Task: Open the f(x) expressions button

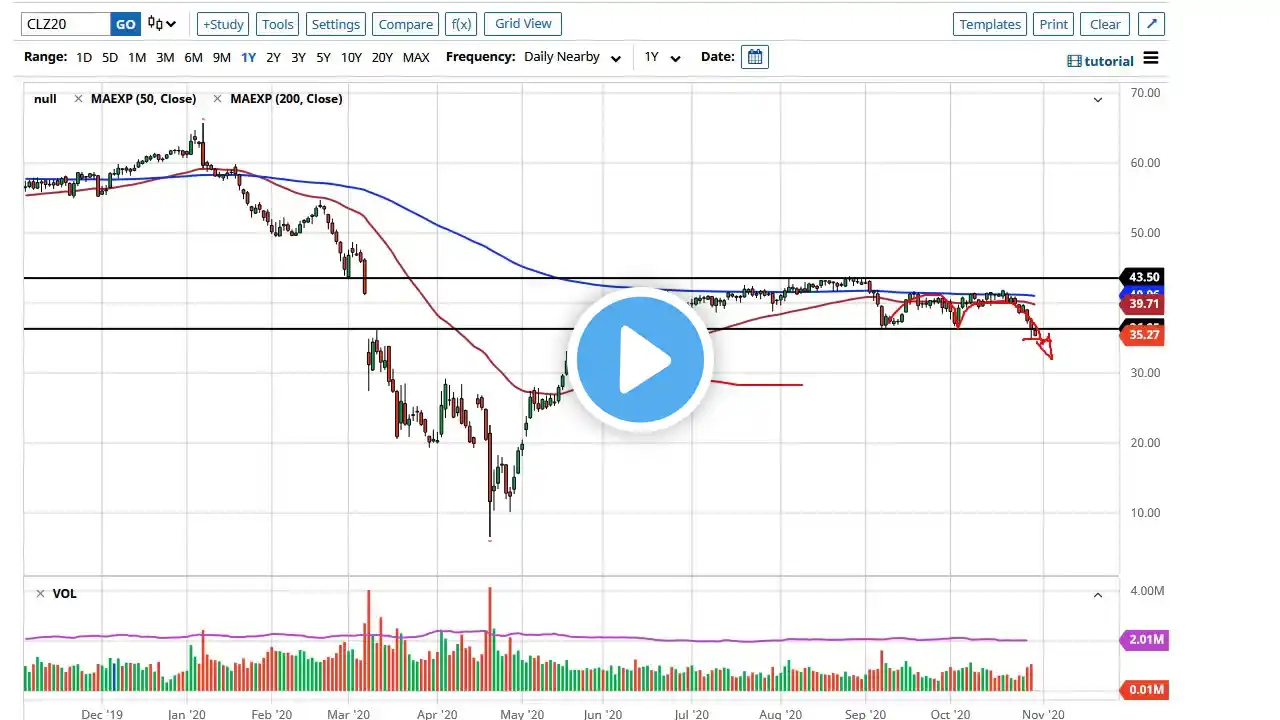Action: [461, 24]
